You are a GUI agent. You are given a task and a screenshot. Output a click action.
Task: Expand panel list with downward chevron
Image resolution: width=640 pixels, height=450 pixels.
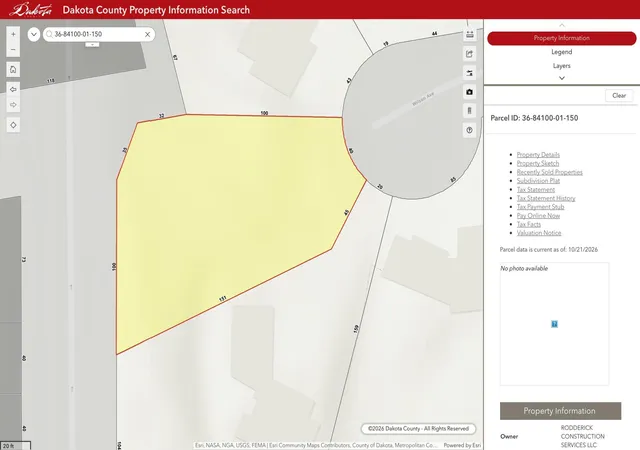(x=562, y=78)
